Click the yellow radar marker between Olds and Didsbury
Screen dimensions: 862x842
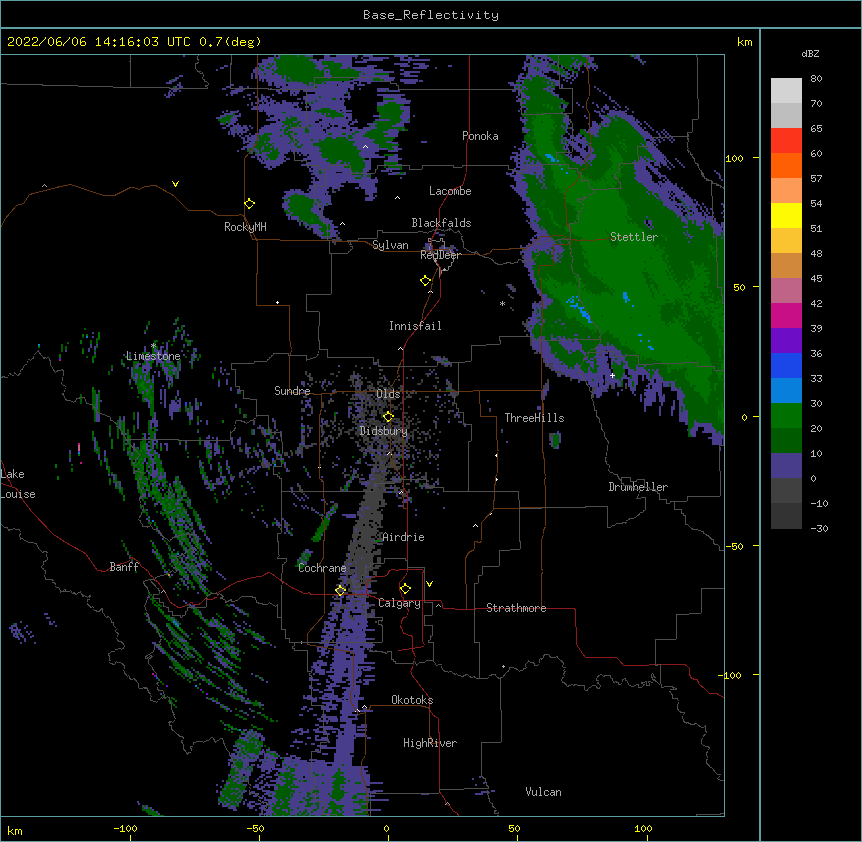pos(388,416)
